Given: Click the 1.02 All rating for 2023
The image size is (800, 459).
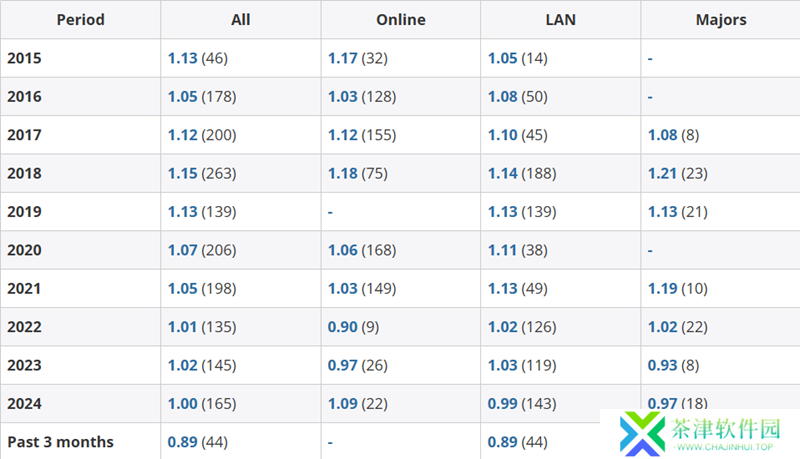Looking at the screenshot, I should [x=182, y=366].
